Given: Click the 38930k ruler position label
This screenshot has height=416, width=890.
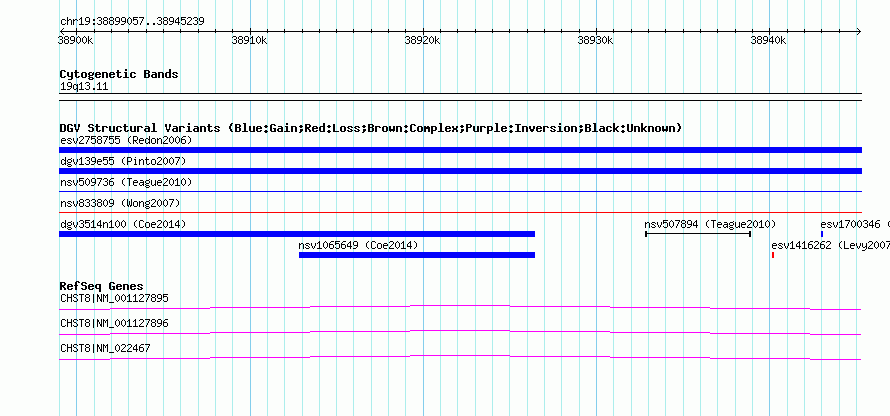Looking at the screenshot, I should click(595, 40).
